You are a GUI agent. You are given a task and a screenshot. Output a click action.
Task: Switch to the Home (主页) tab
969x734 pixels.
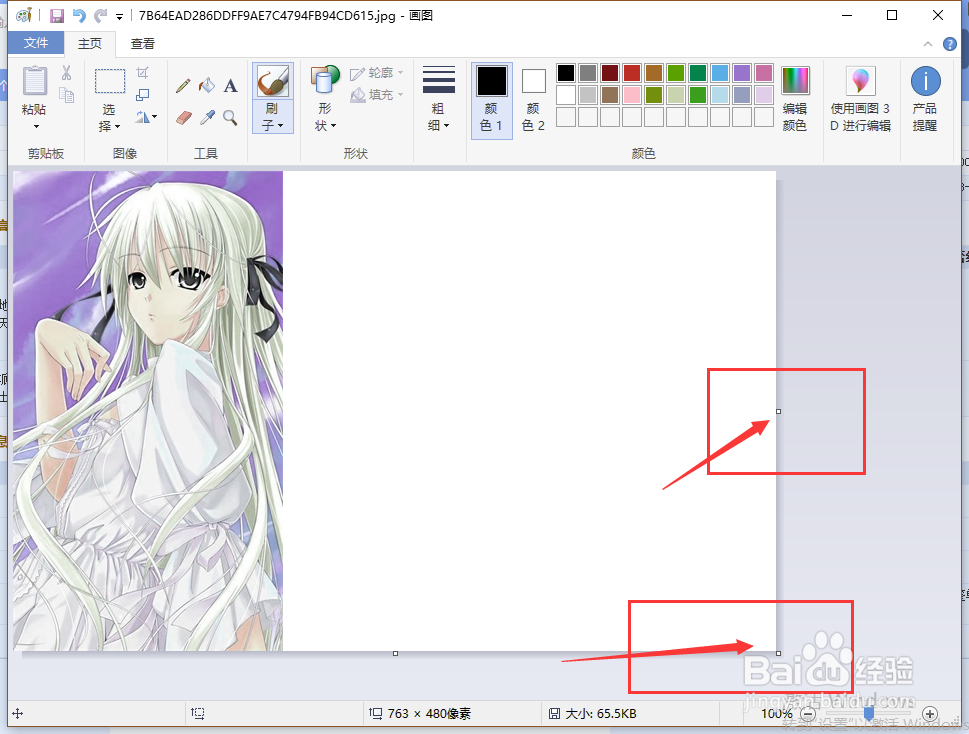90,43
